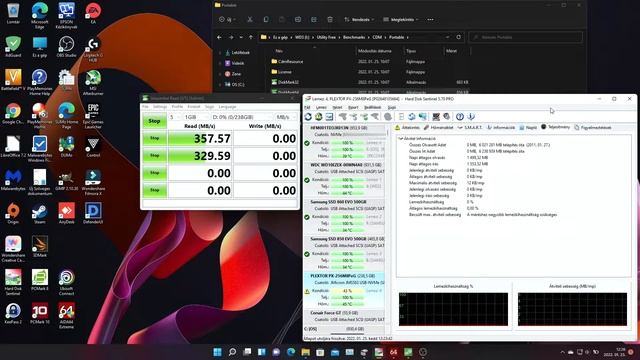Click the AIDA64 icon on the taskbar
Viewport: 640px width, 360px height.
[393, 352]
